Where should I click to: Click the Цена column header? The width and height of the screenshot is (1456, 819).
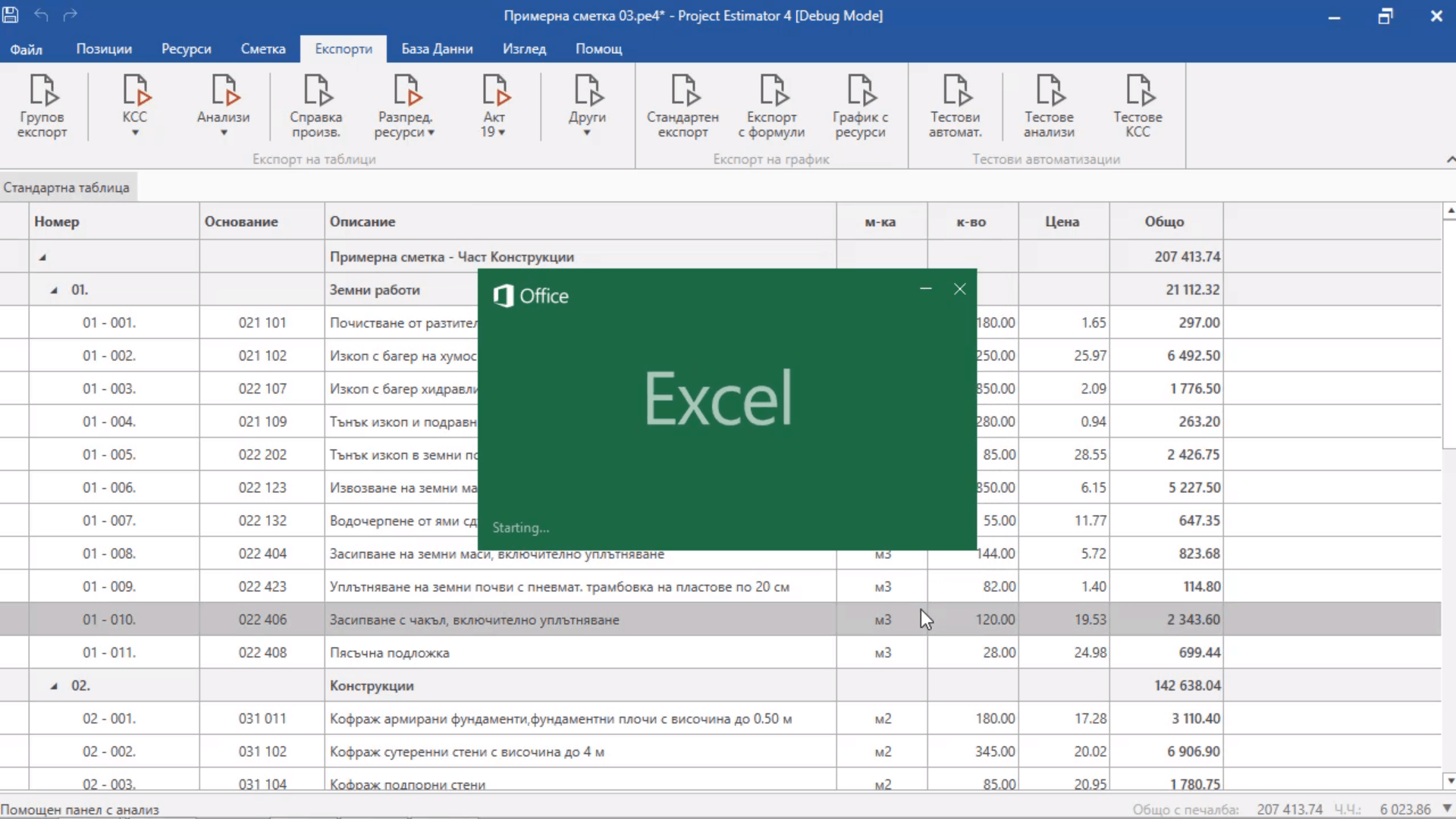(1064, 221)
